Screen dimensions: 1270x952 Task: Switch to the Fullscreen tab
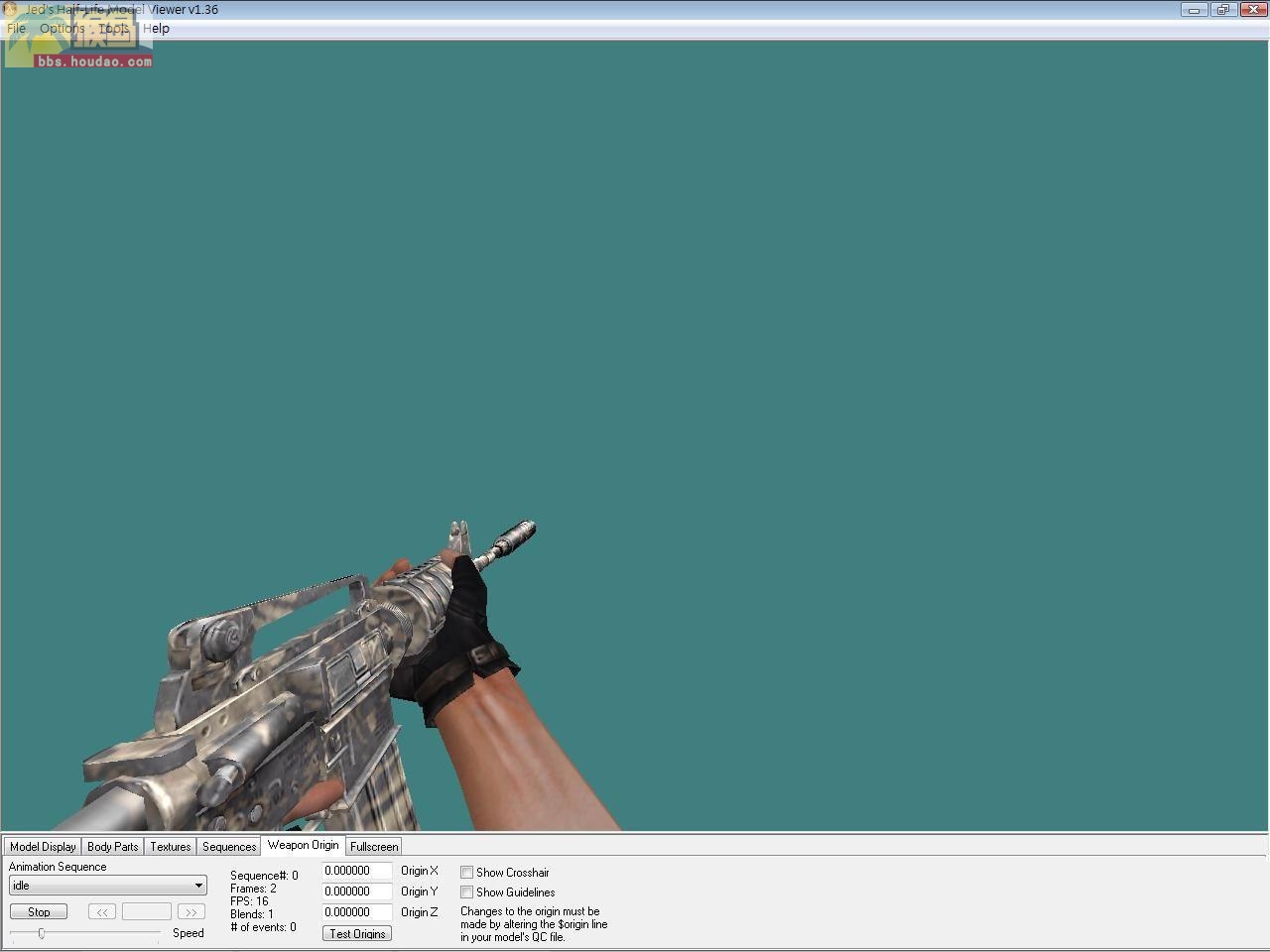click(374, 847)
